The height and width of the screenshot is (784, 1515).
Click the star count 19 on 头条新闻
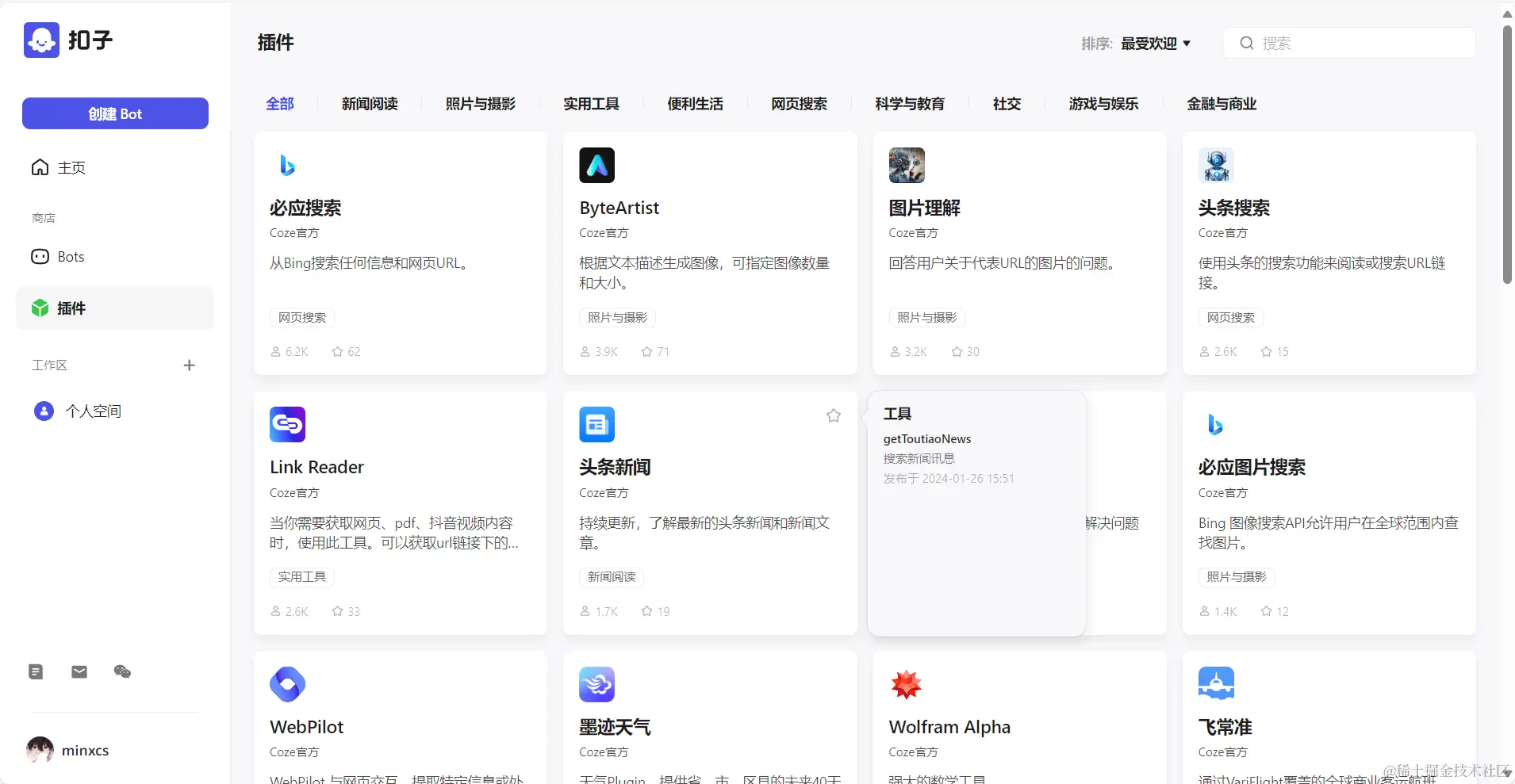tap(664, 611)
